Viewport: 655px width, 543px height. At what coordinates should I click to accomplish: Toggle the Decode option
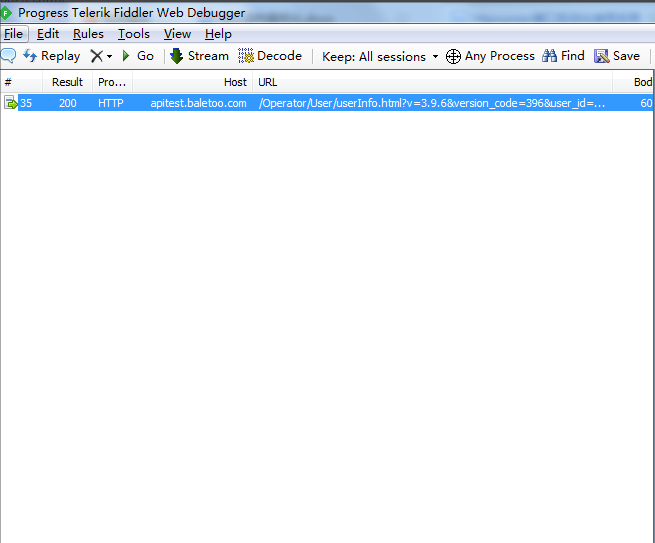point(270,56)
